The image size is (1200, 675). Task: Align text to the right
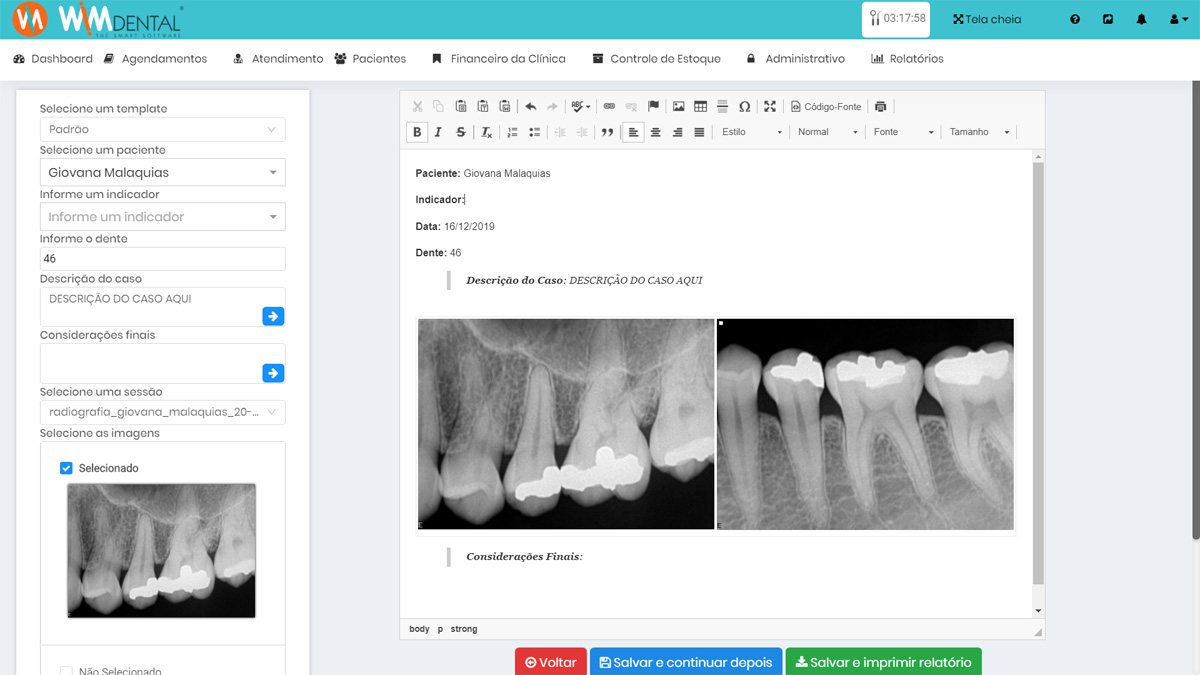click(677, 132)
